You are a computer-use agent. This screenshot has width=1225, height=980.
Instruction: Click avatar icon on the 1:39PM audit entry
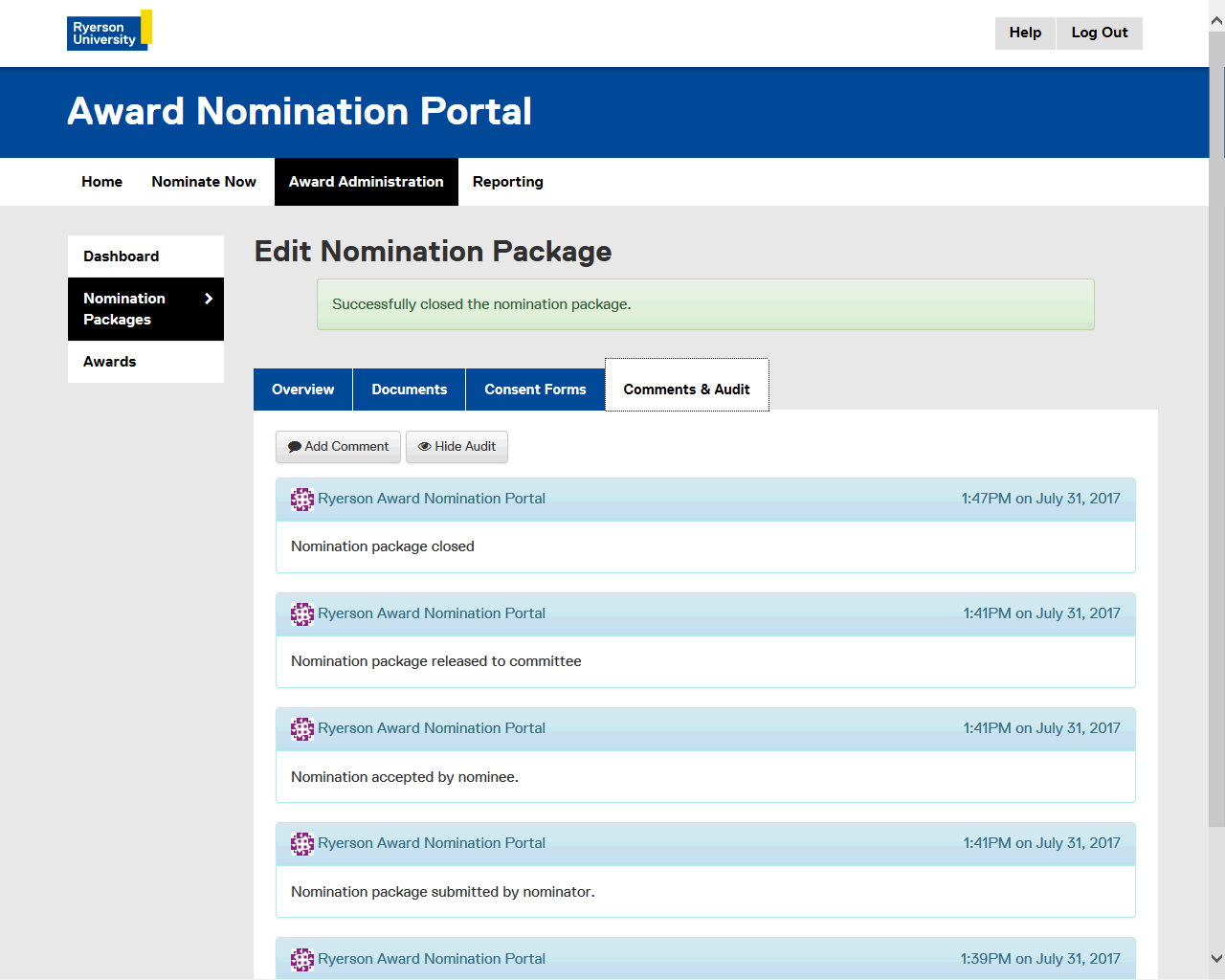(x=302, y=959)
